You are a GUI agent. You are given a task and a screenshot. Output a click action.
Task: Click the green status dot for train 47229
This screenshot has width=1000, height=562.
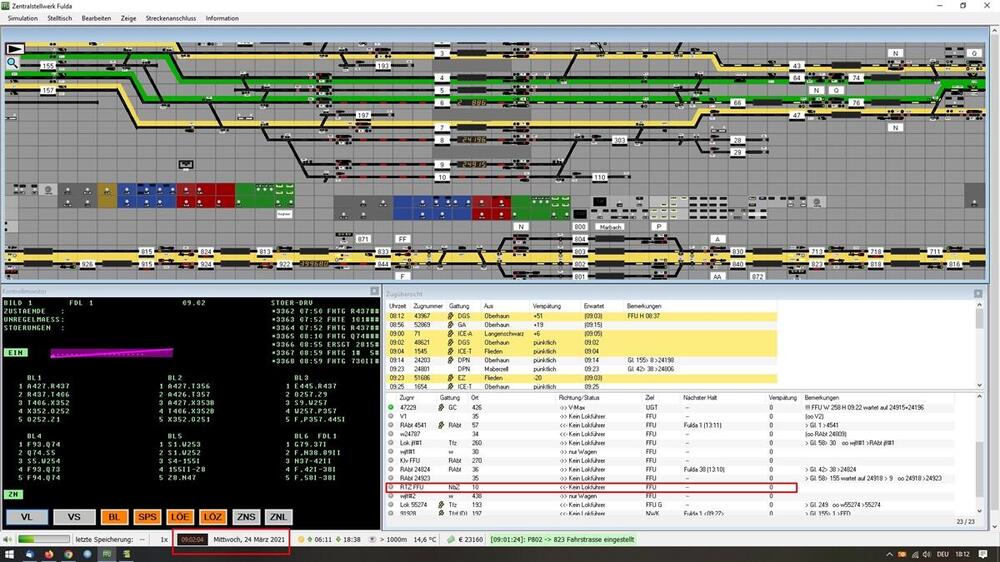391,407
